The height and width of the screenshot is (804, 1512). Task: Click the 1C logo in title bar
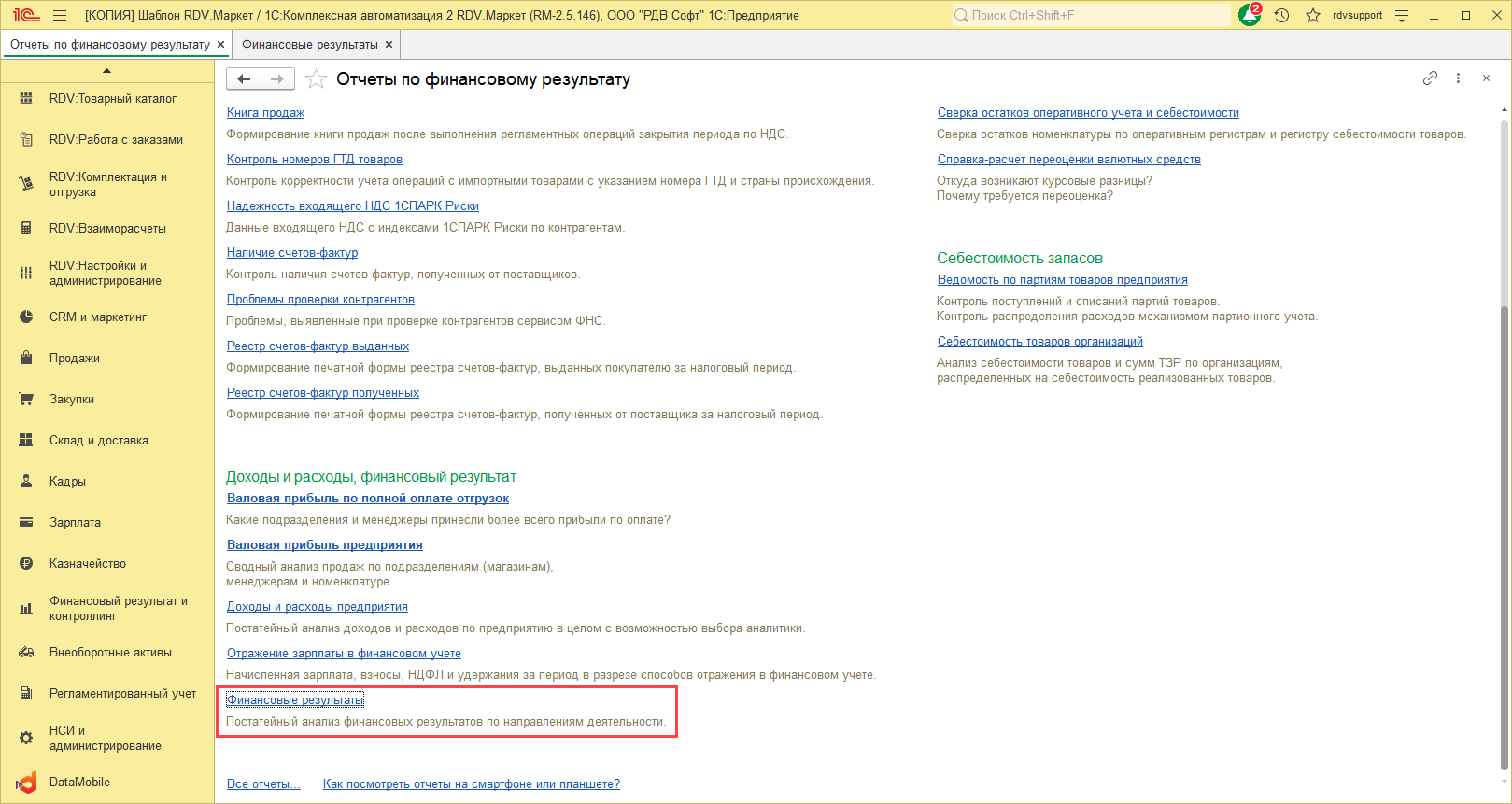tap(26, 16)
